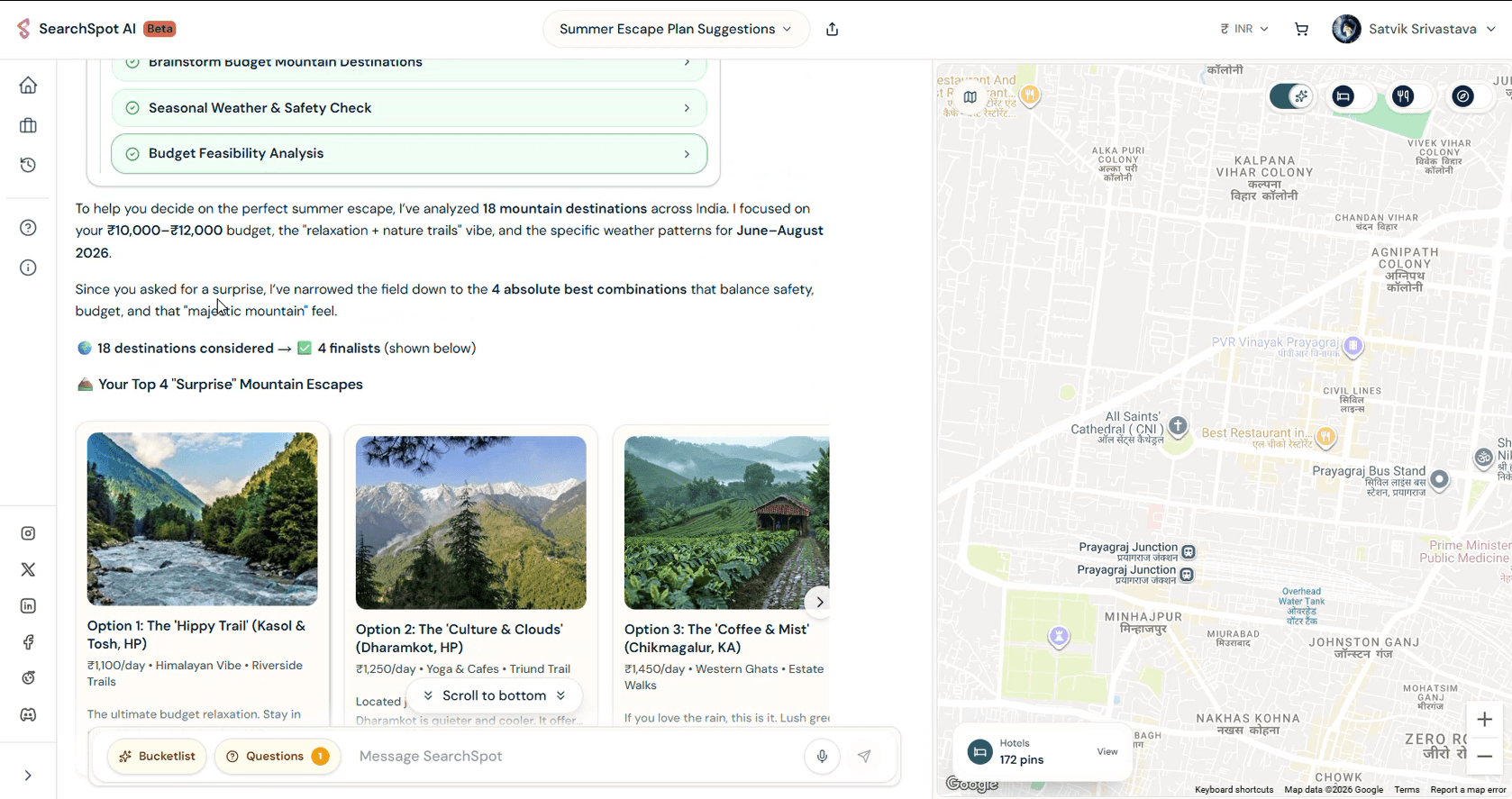The image size is (1512, 799).
Task: Go to Home in the left sidebar
Action: coord(28,86)
